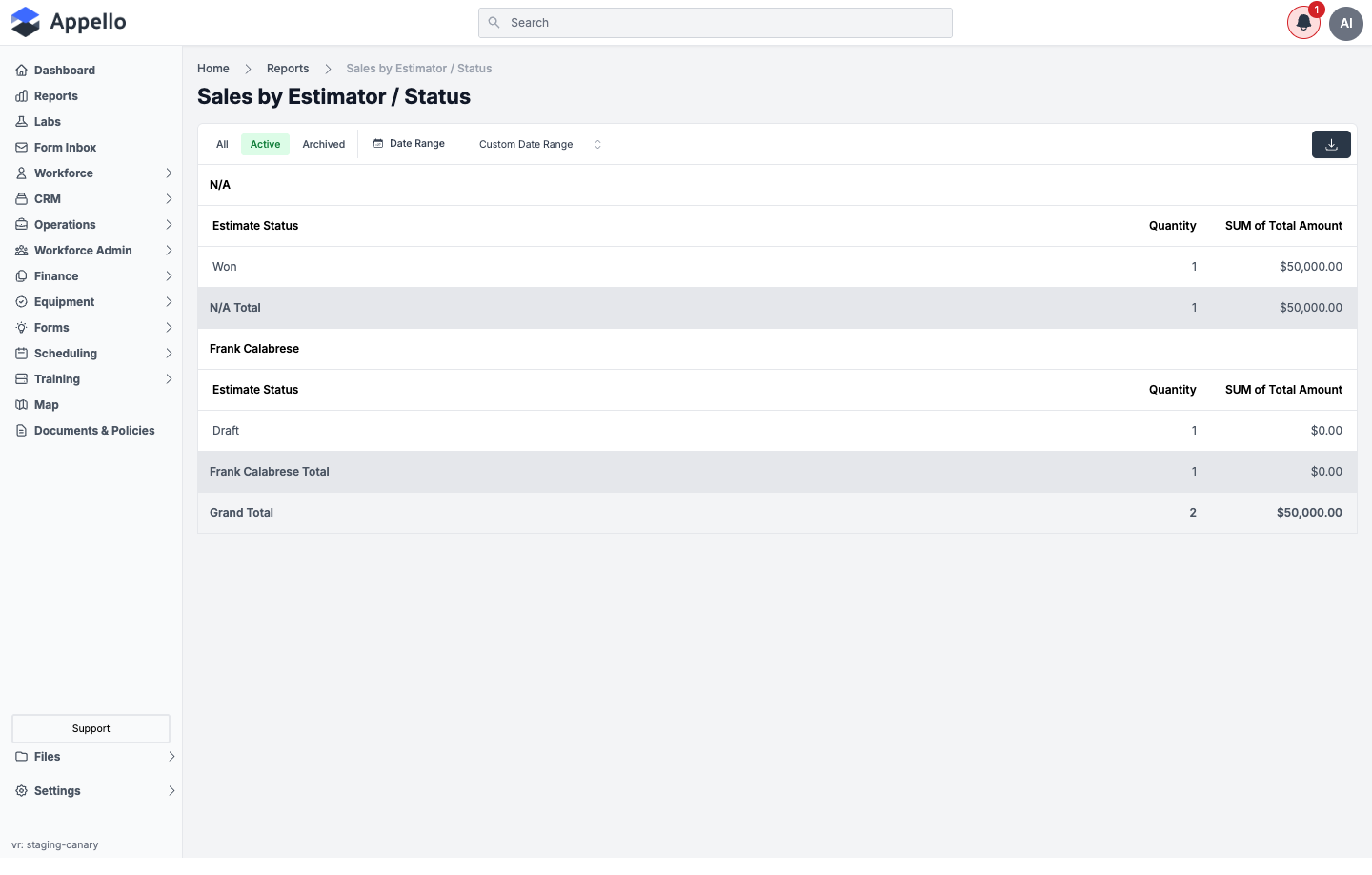1372x875 pixels.
Task: Open the AI user avatar
Action: click(1346, 23)
